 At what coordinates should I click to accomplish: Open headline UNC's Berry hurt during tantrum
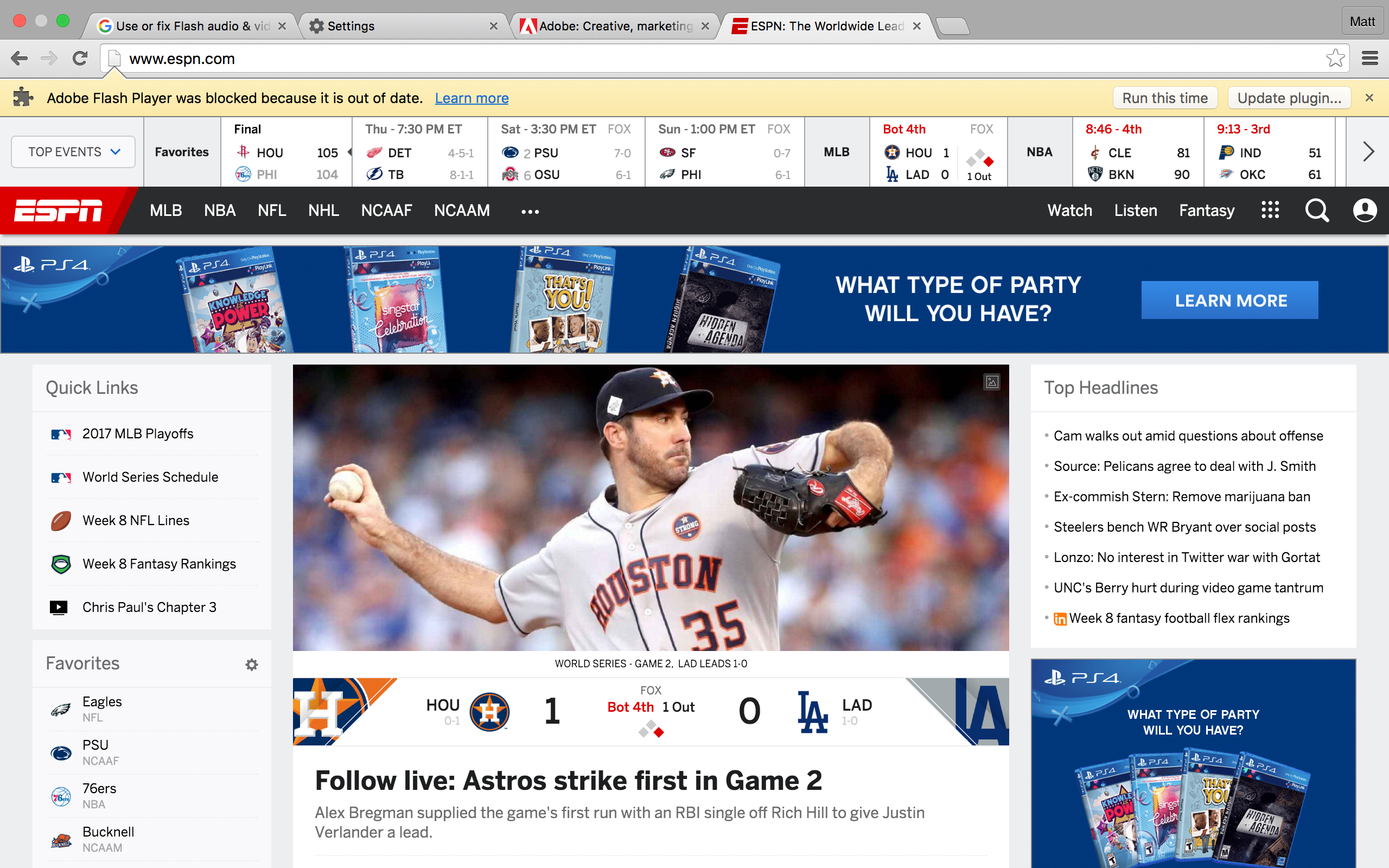point(1188,588)
